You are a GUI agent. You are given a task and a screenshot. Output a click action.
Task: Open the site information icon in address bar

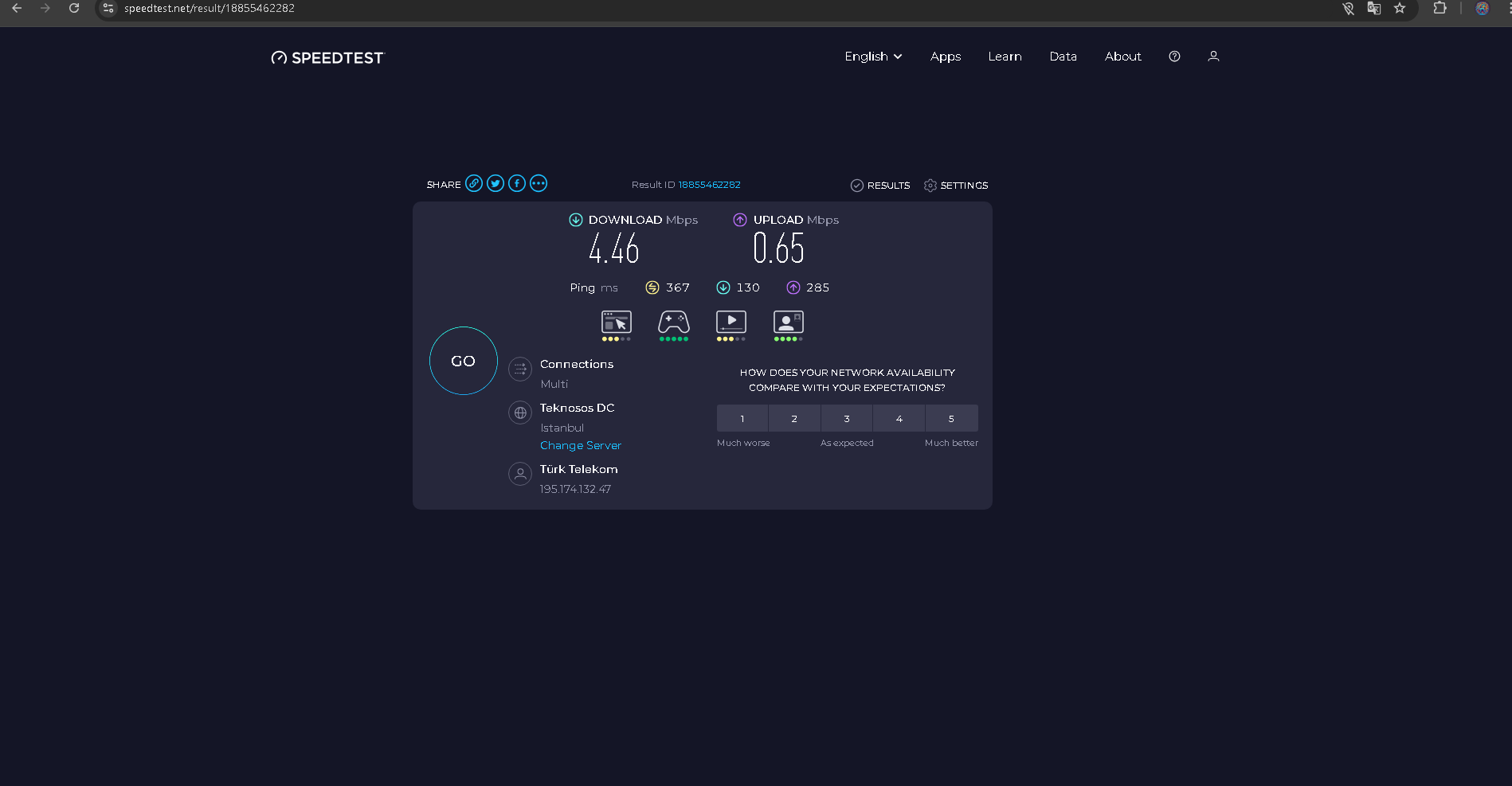(x=108, y=8)
